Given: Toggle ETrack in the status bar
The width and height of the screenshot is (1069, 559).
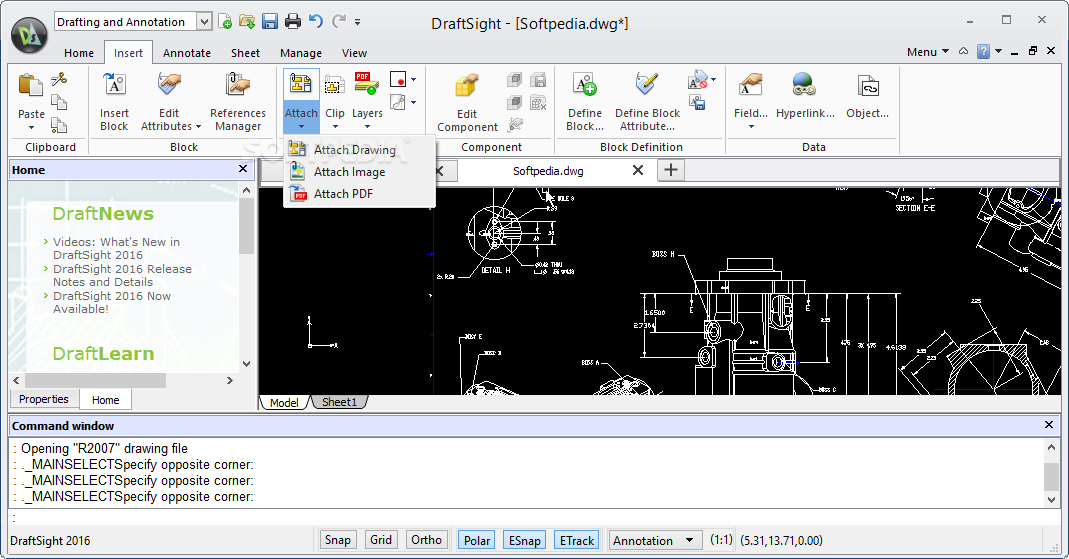Looking at the screenshot, I should [x=577, y=541].
